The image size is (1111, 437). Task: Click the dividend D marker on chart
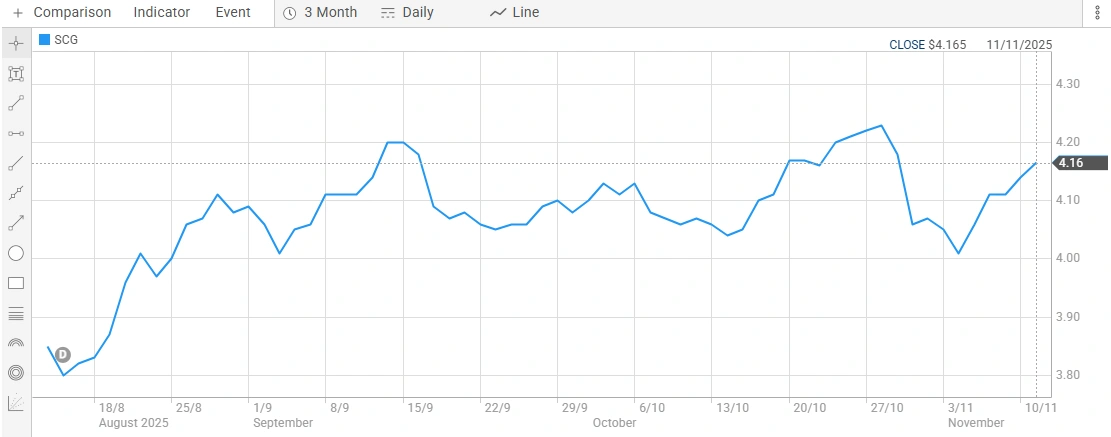point(62,354)
